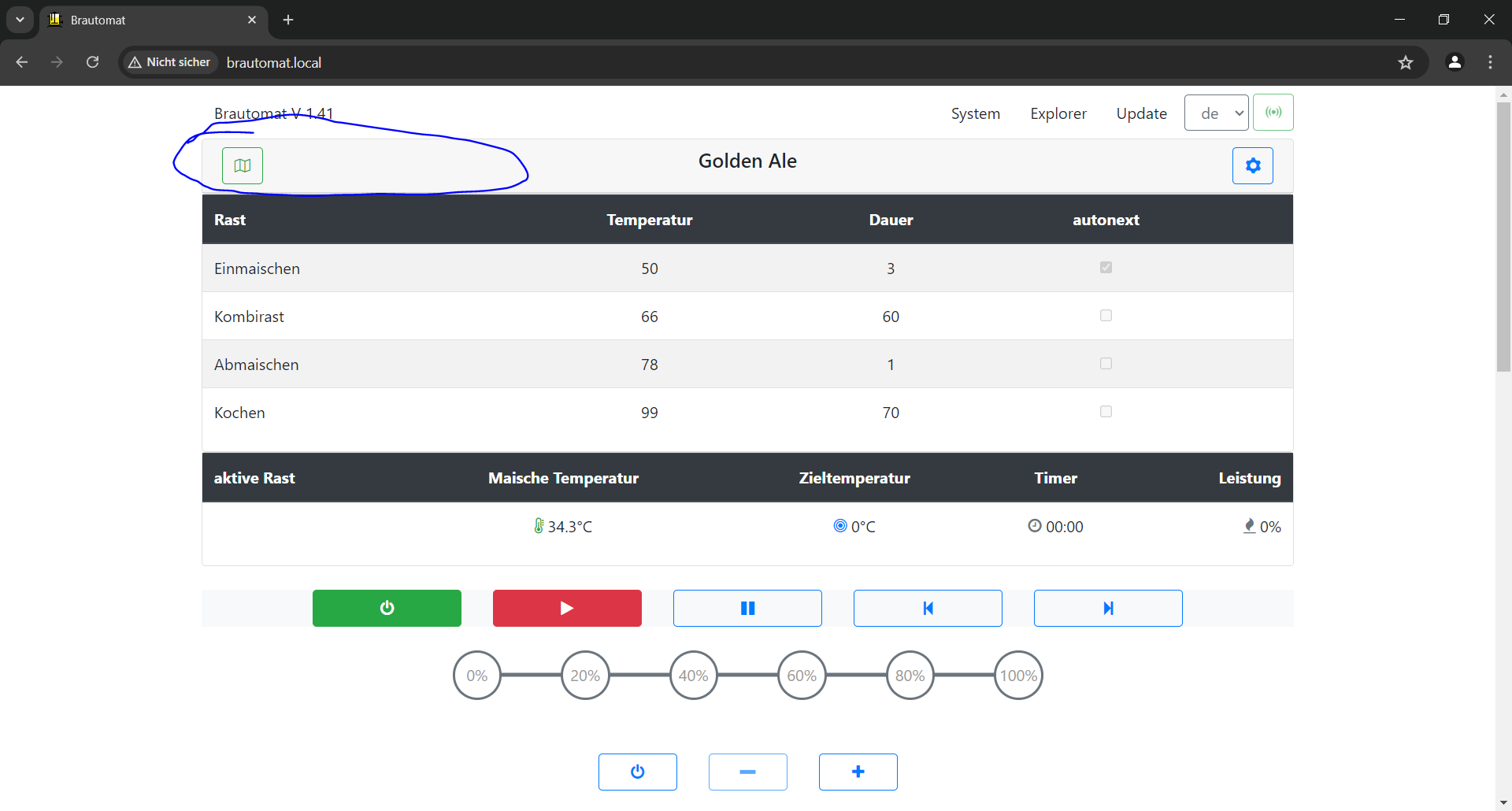Increase power with the plus button
1512x811 pixels.
tap(858, 772)
